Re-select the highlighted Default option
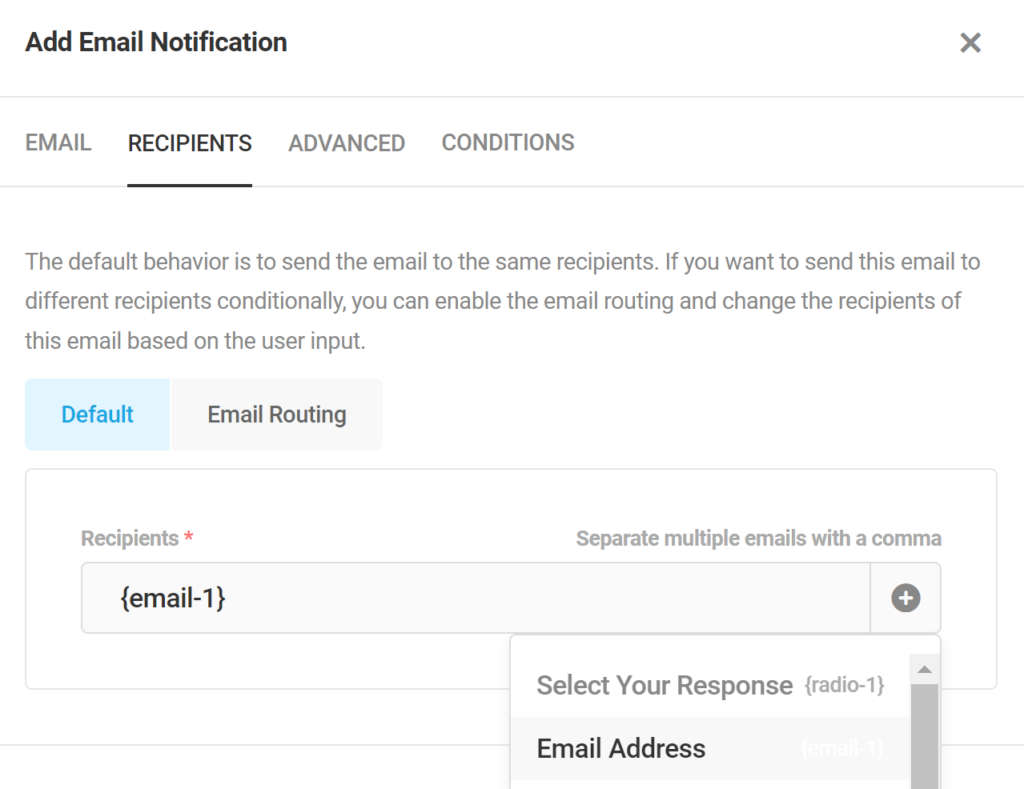 click(x=96, y=414)
